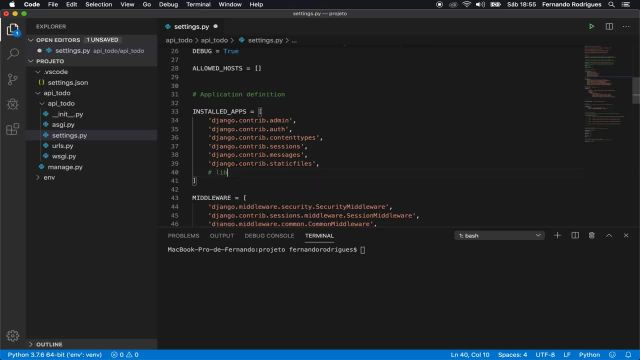Open the Debug view icon
The height and width of the screenshot is (360, 640).
[13, 104]
